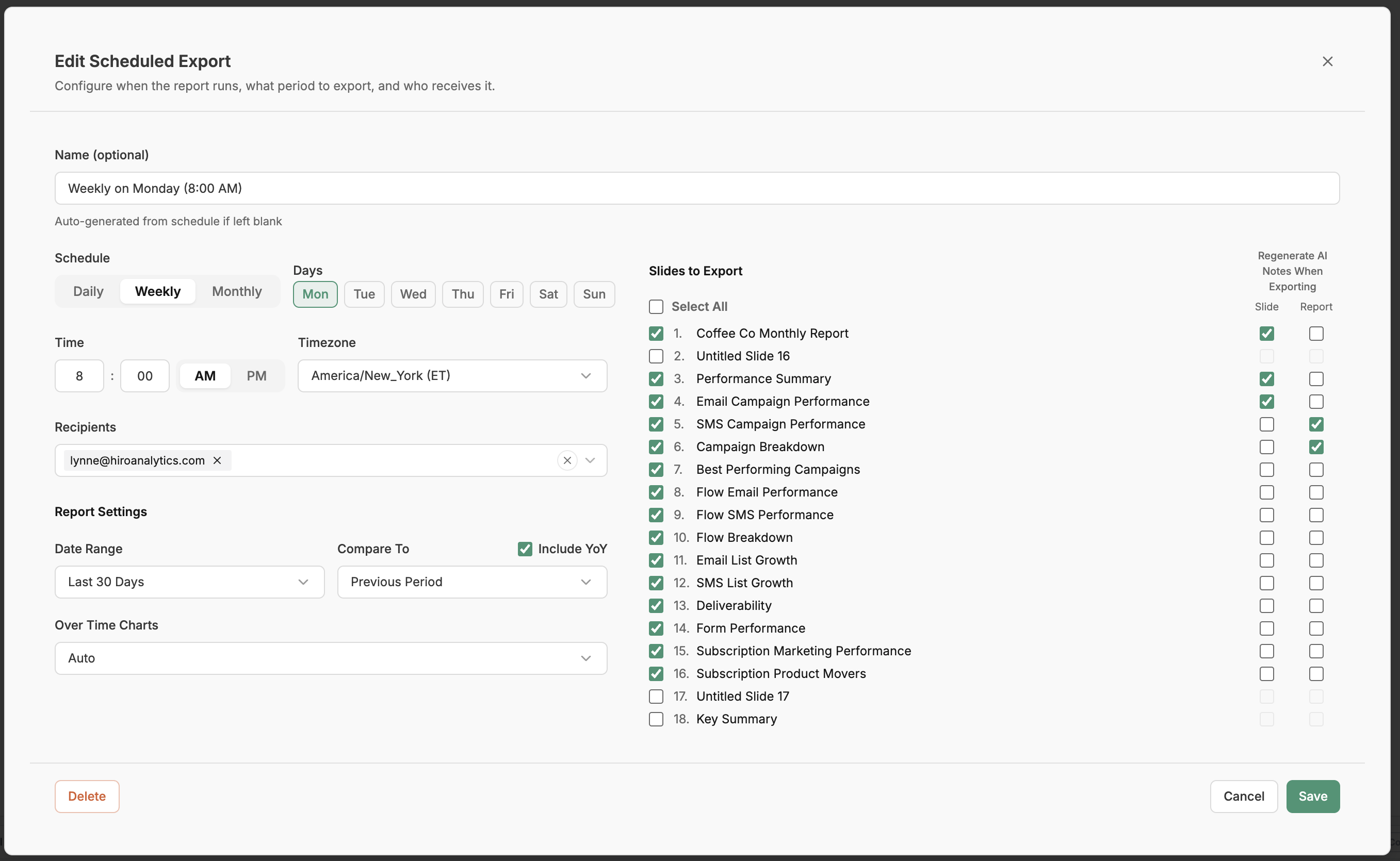Check Slide AI notes for Best Performing Campaigns
This screenshot has width=1400, height=861.
(x=1266, y=469)
